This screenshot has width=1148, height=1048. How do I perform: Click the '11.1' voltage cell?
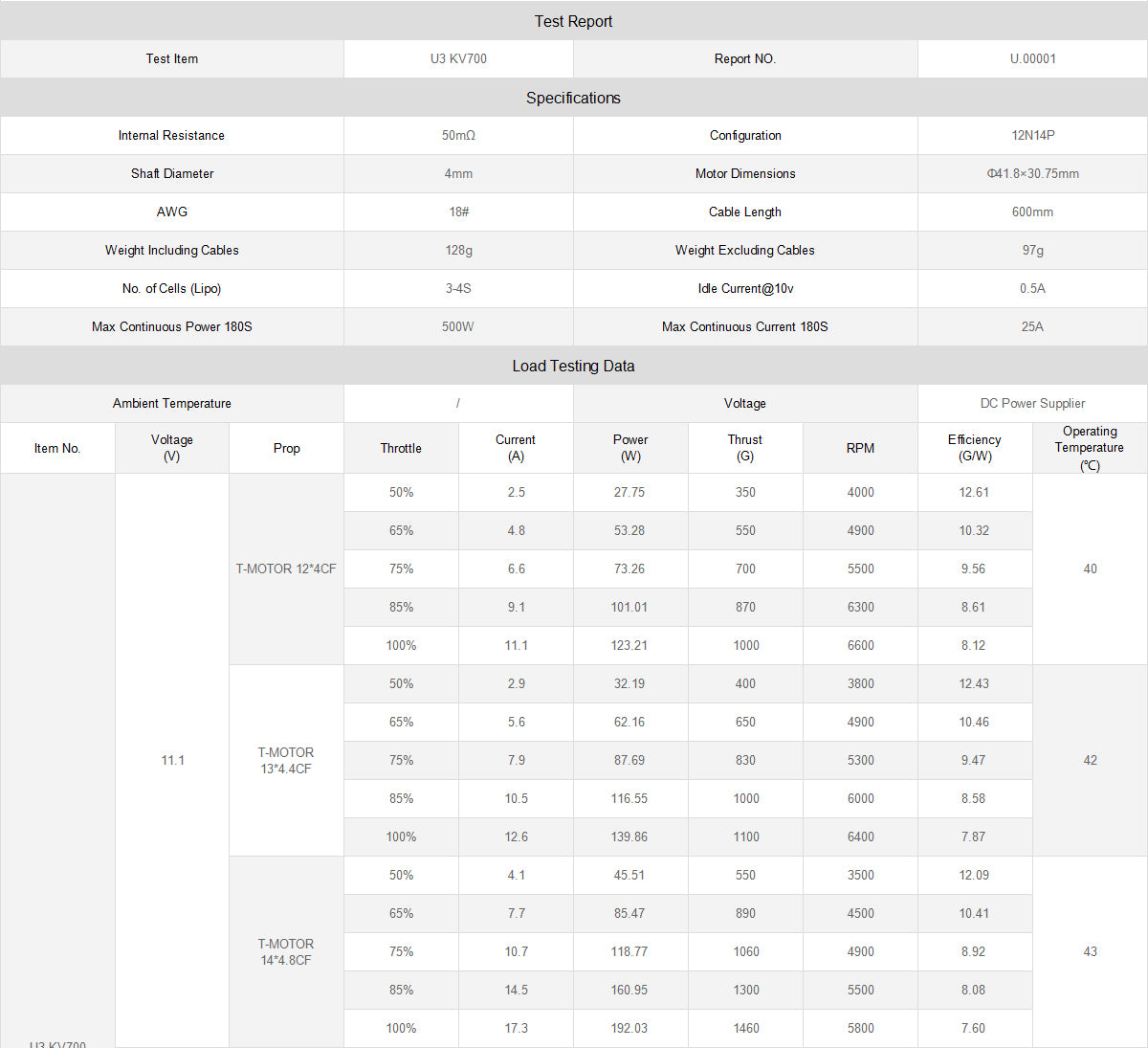click(x=172, y=760)
